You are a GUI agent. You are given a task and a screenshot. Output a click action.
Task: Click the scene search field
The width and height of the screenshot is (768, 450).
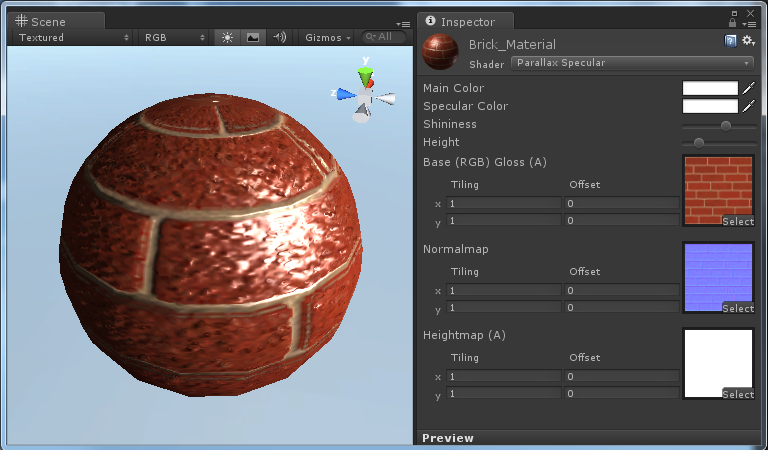pos(384,37)
